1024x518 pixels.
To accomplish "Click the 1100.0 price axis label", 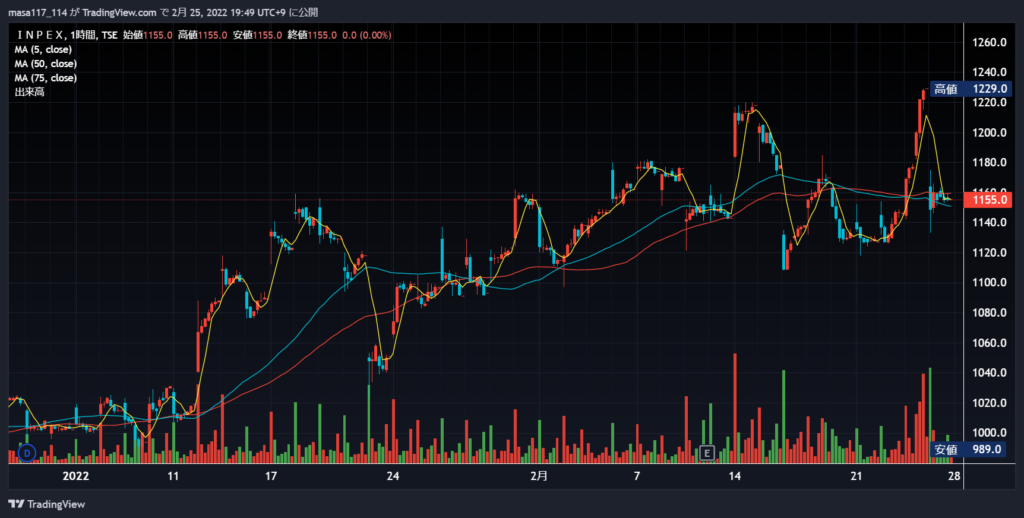I will tap(989, 283).
